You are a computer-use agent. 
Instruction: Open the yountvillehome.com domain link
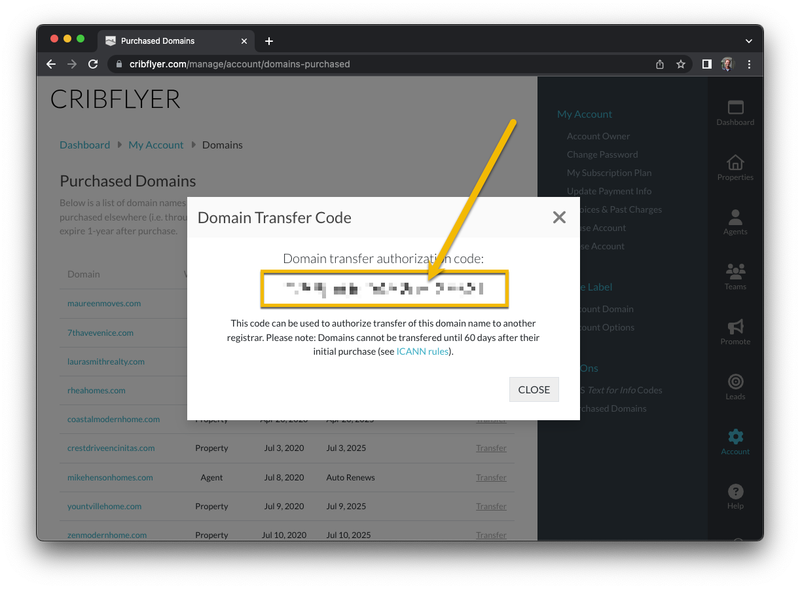click(105, 506)
